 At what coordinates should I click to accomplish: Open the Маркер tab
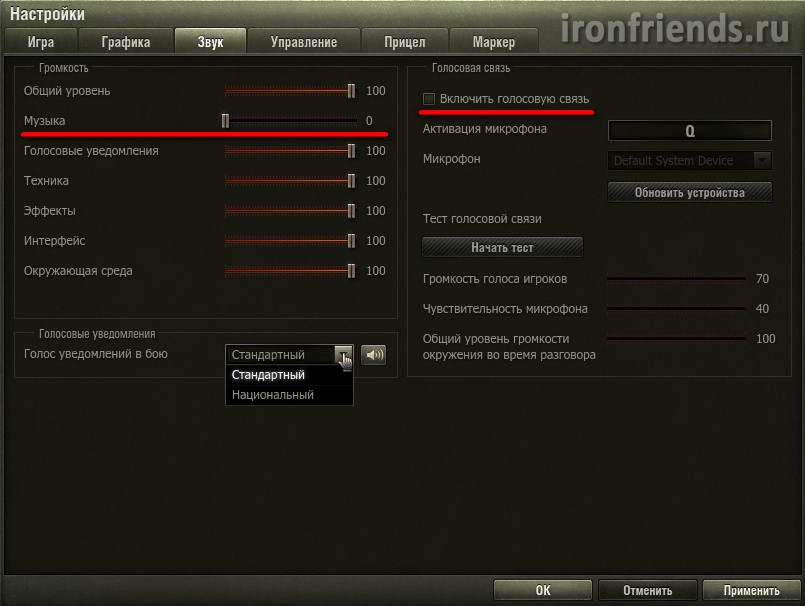coord(494,42)
